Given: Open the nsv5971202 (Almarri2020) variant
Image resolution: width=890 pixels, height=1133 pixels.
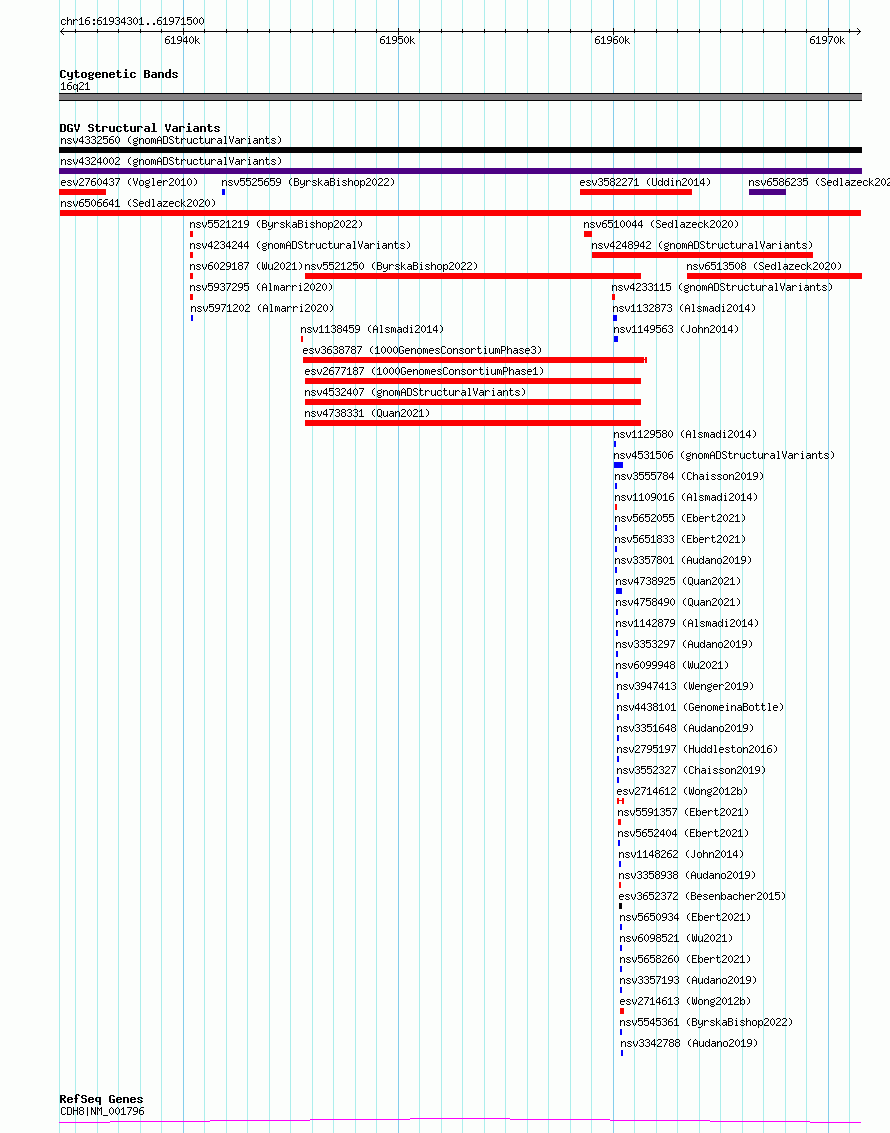Looking at the screenshot, I should [262, 308].
